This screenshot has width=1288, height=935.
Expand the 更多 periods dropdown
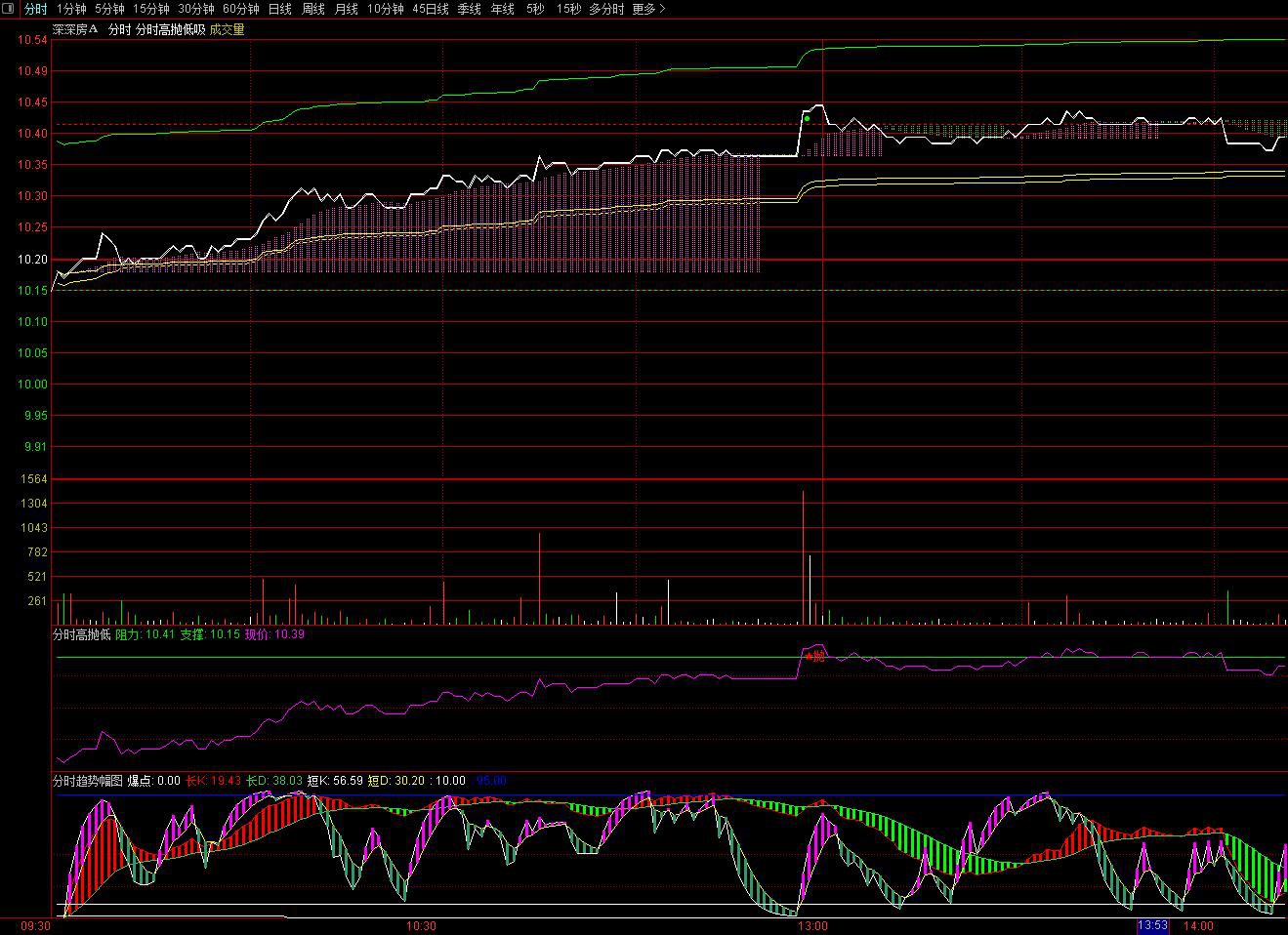[648, 9]
